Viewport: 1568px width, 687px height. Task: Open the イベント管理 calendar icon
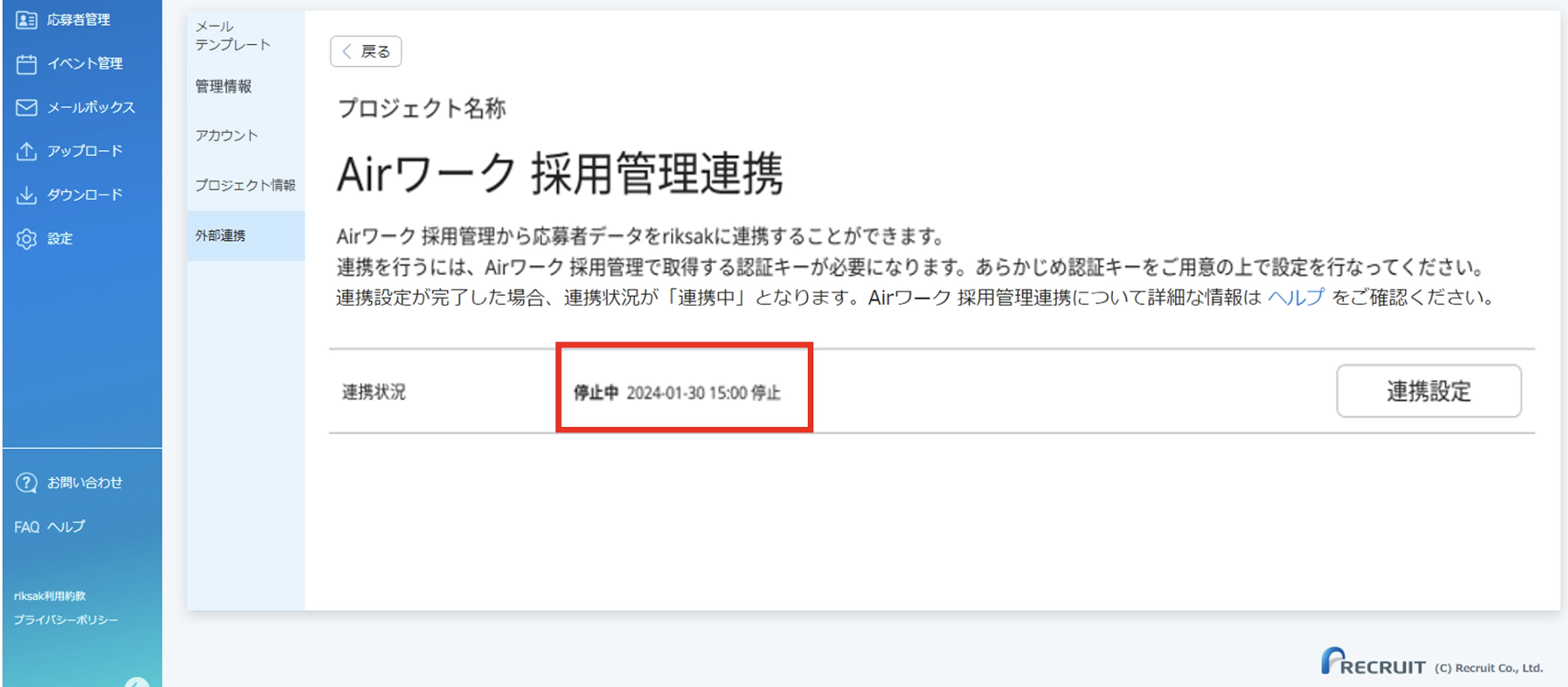(27, 63)
